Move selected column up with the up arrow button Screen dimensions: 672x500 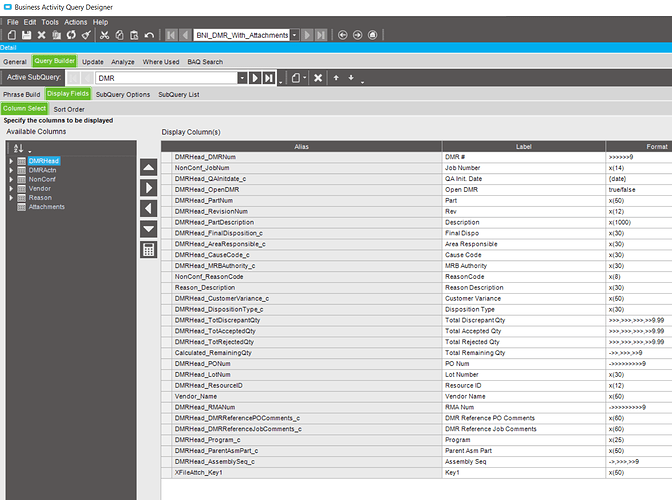(x=148, y=167)
